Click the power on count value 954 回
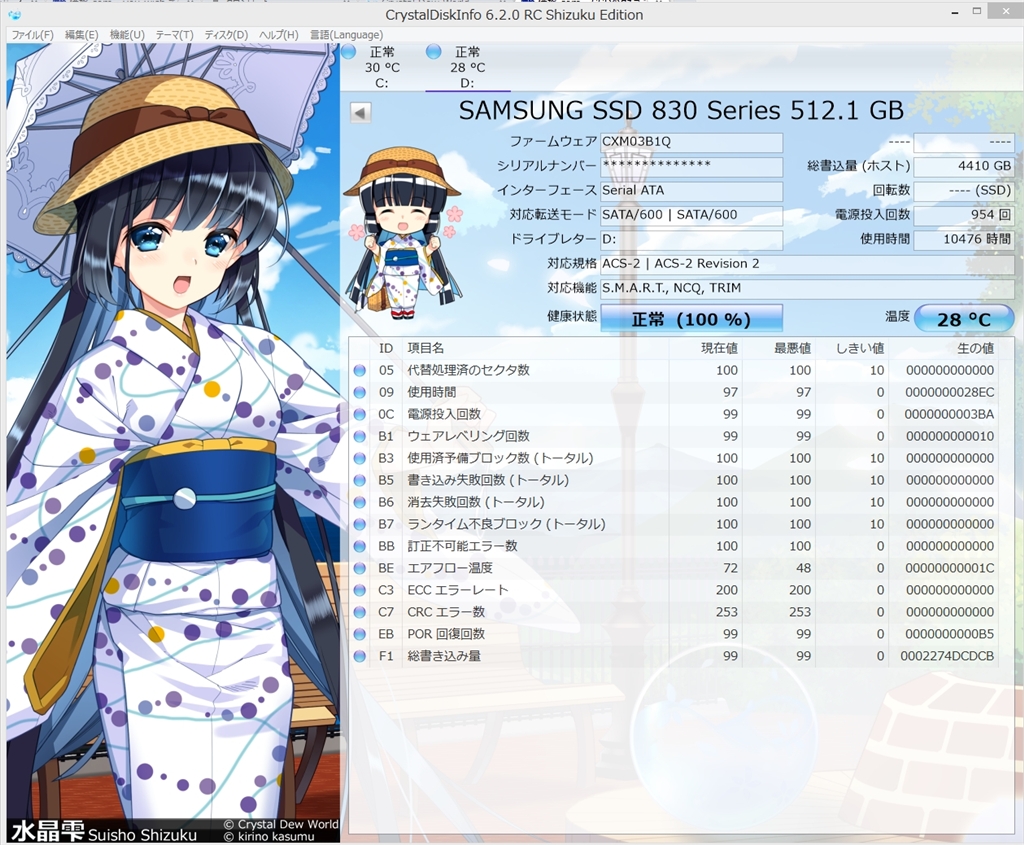Screen dimensions: 1024x845 (964, 215)
